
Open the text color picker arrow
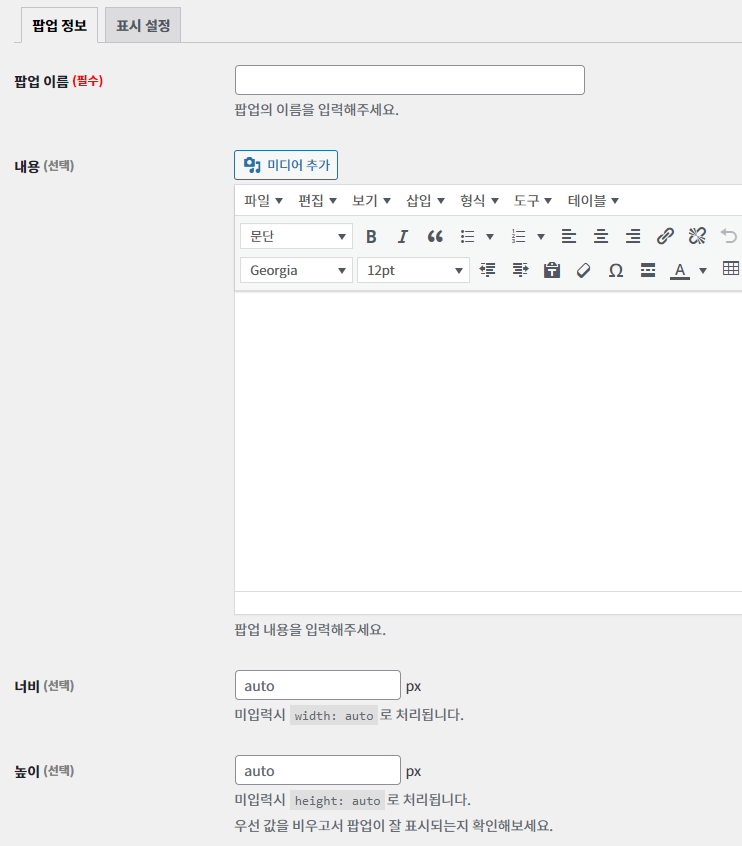703,270
